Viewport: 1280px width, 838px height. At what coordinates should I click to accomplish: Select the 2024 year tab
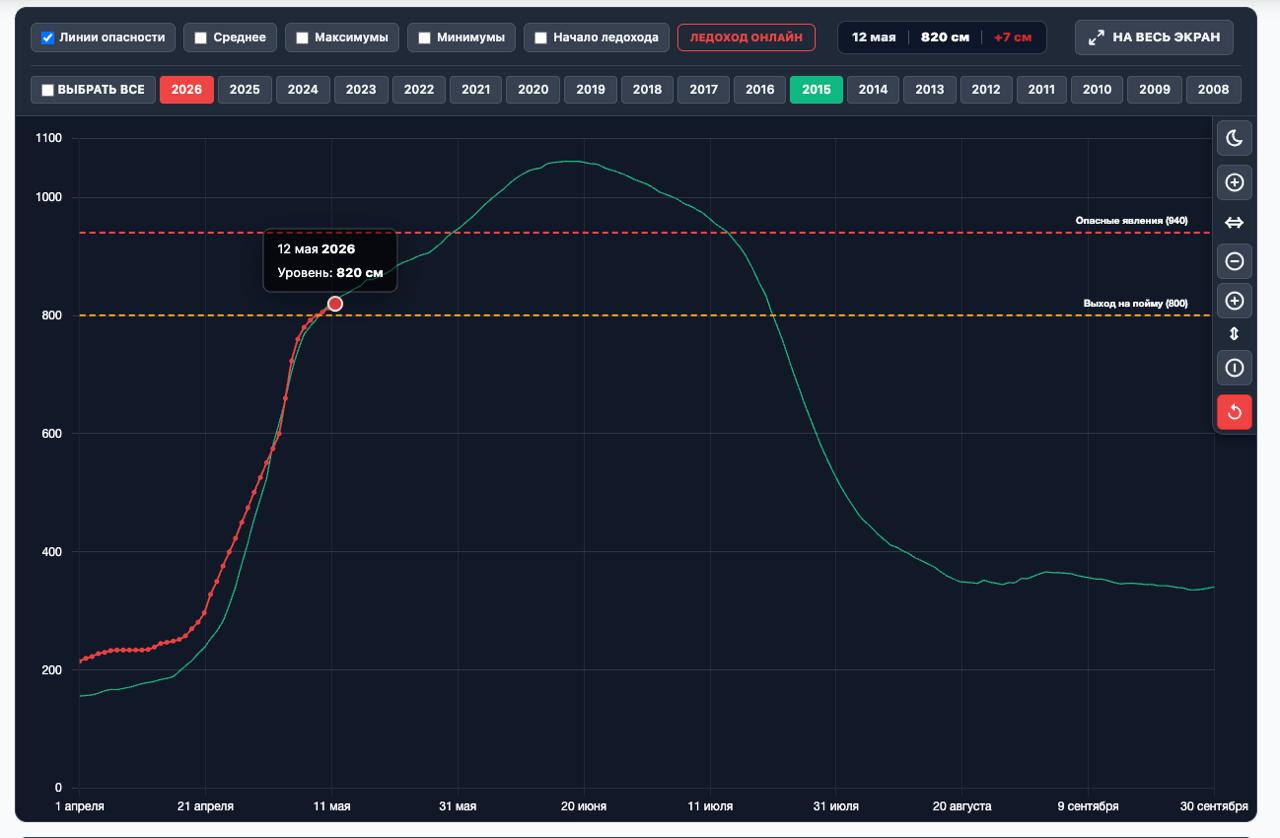coord(303,89)
